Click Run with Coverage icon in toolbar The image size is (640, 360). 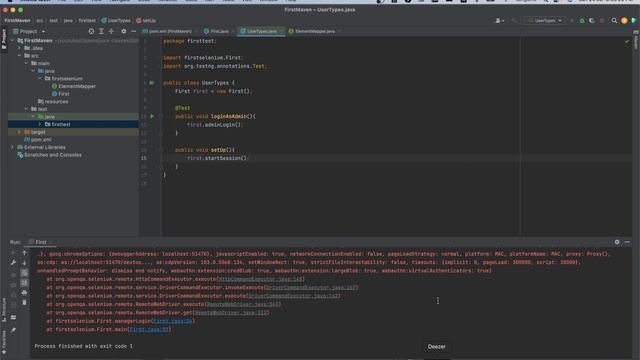click(592, 20)
